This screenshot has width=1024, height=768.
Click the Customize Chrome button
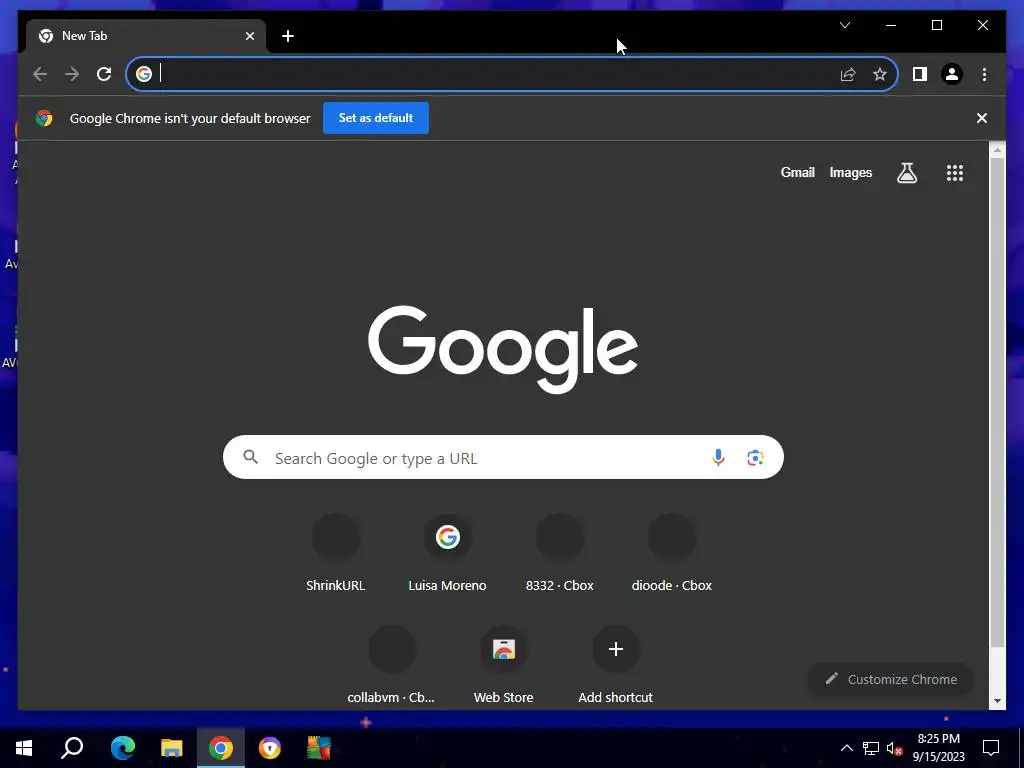pos(891,679)
